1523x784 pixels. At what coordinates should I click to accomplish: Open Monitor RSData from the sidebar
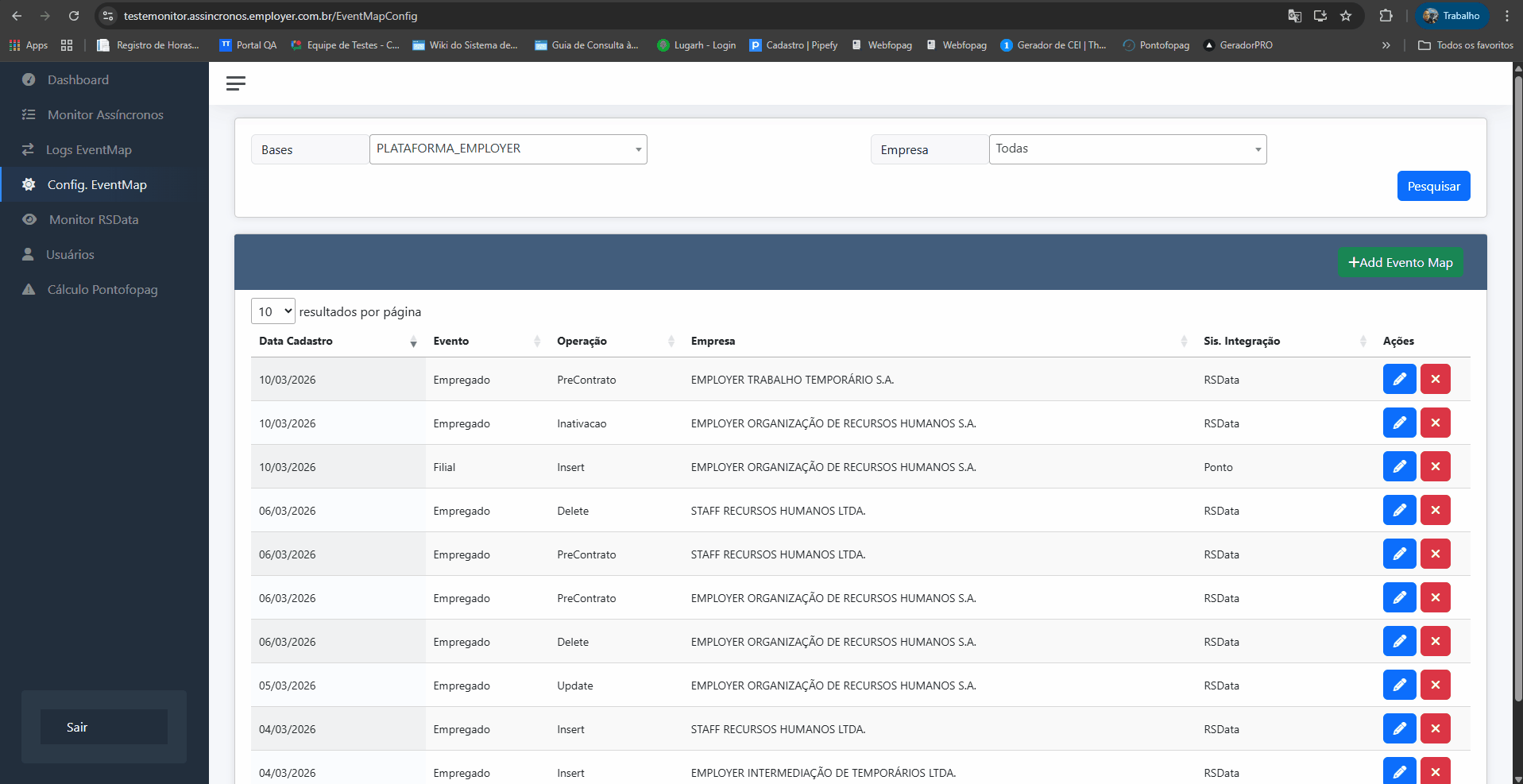(x=94, y=219)
